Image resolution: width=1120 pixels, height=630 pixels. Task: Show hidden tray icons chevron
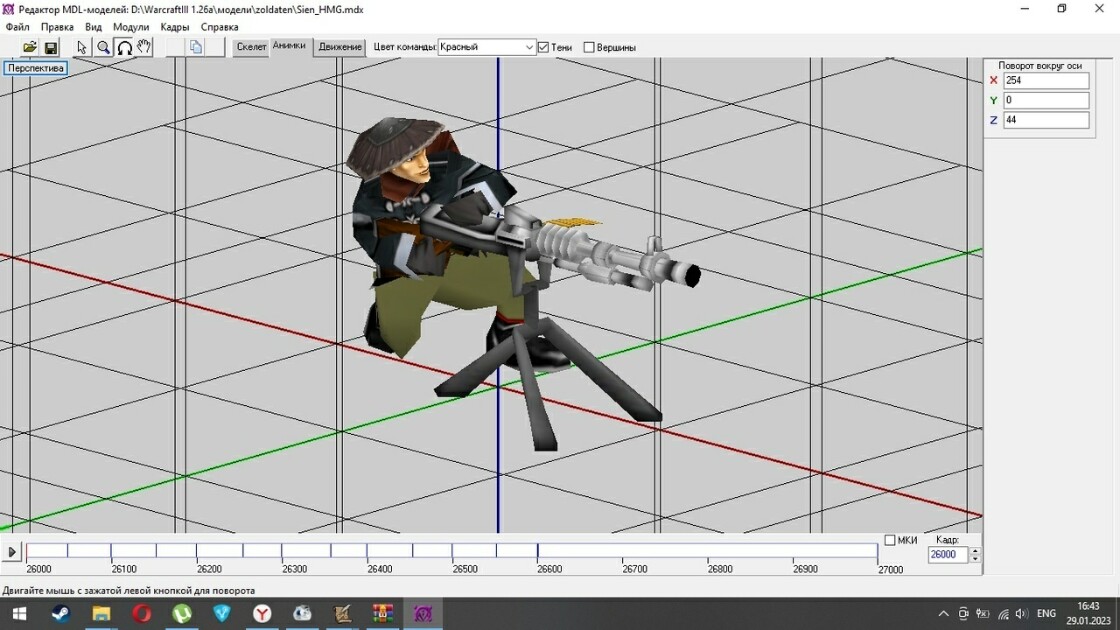[944, 614]
